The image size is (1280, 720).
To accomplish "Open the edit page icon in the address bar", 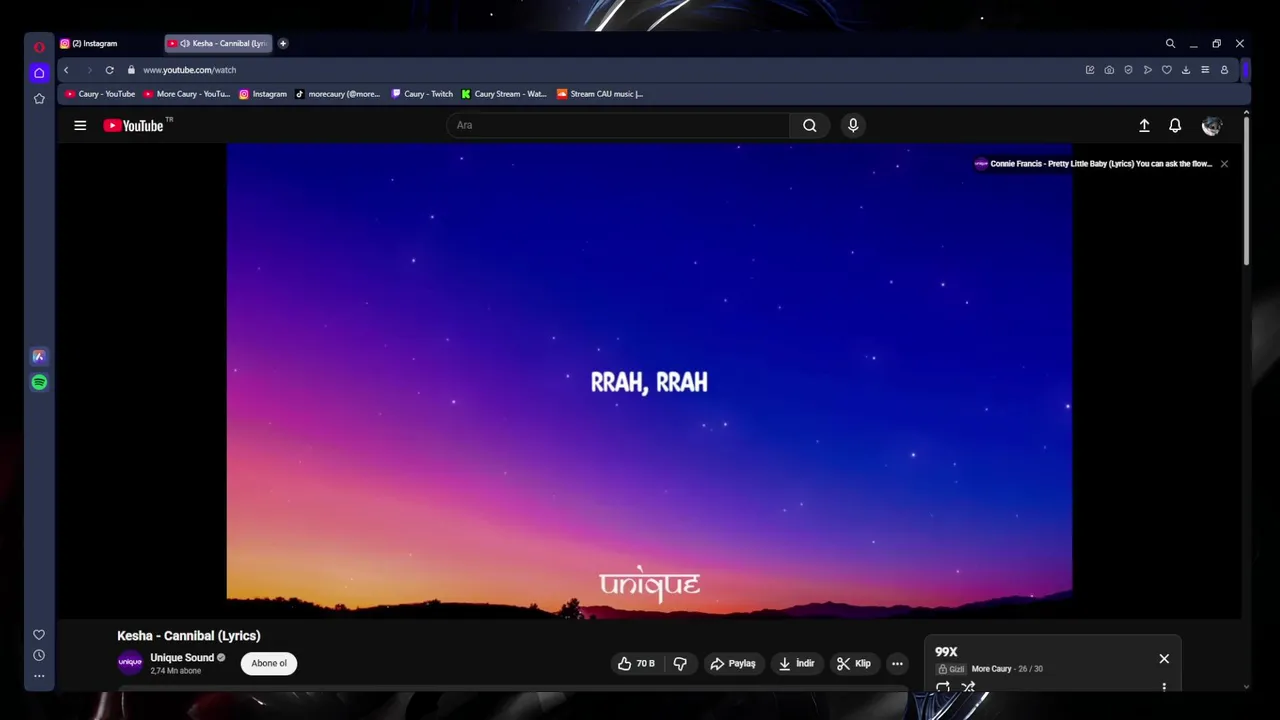I will (1090, 70).
